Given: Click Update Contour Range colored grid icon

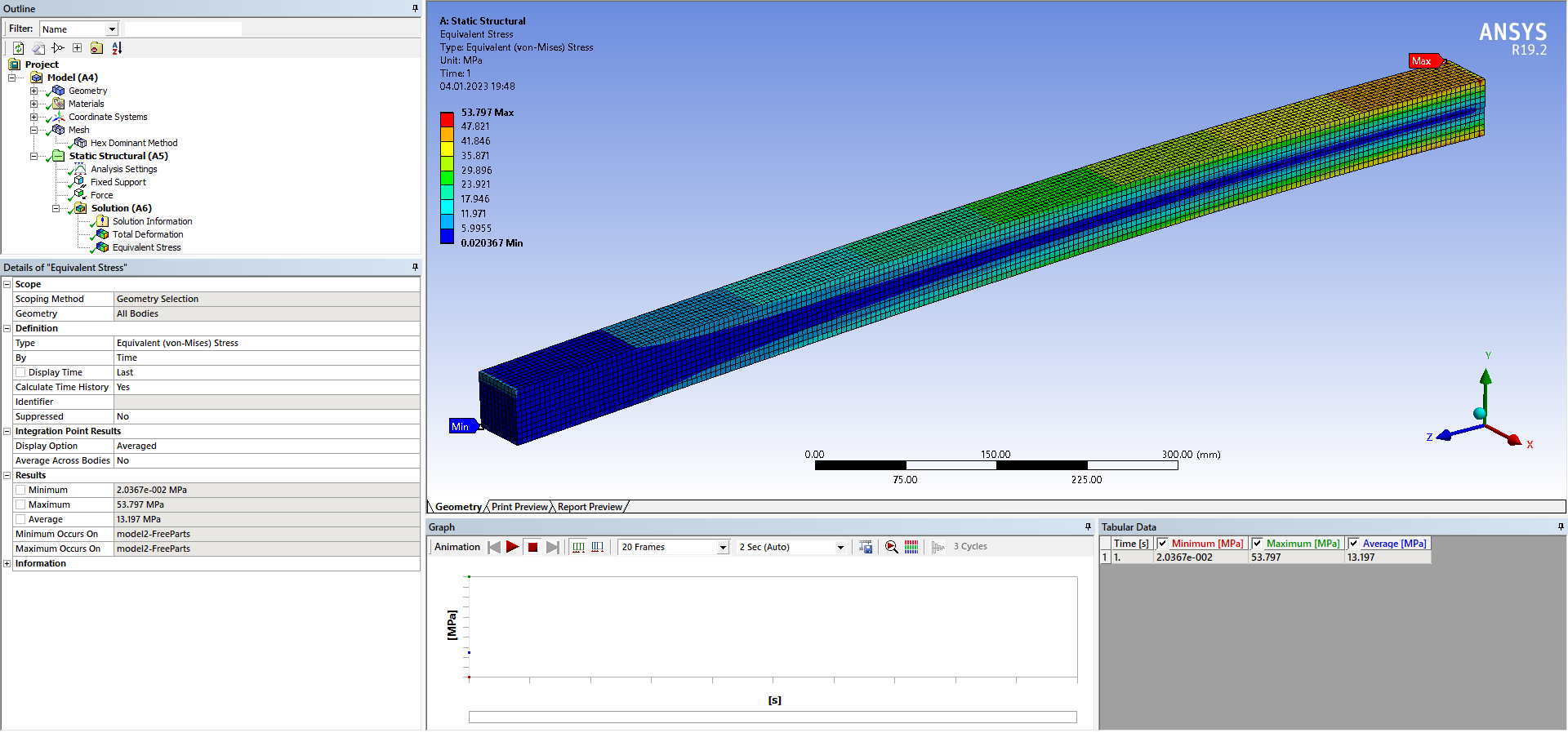Looking at the screenshot, I should (911, 547).
